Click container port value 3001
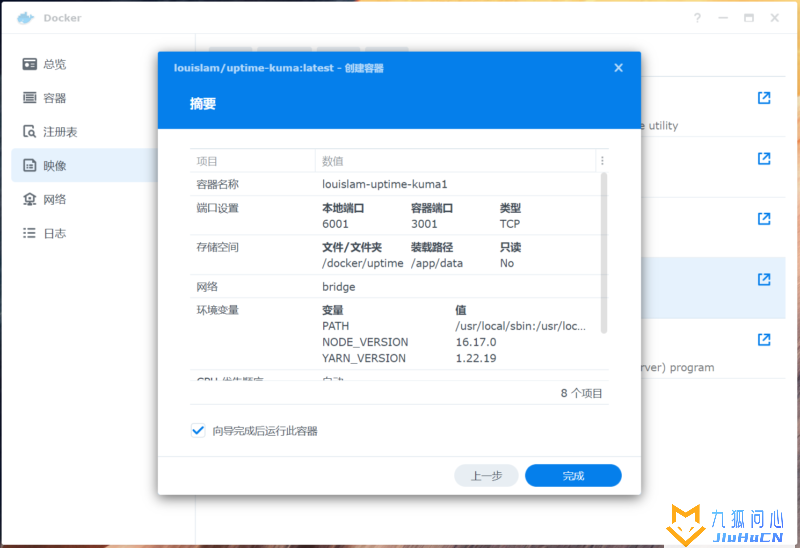The width and height of the screenshot is (800, 548). [424, 224]
